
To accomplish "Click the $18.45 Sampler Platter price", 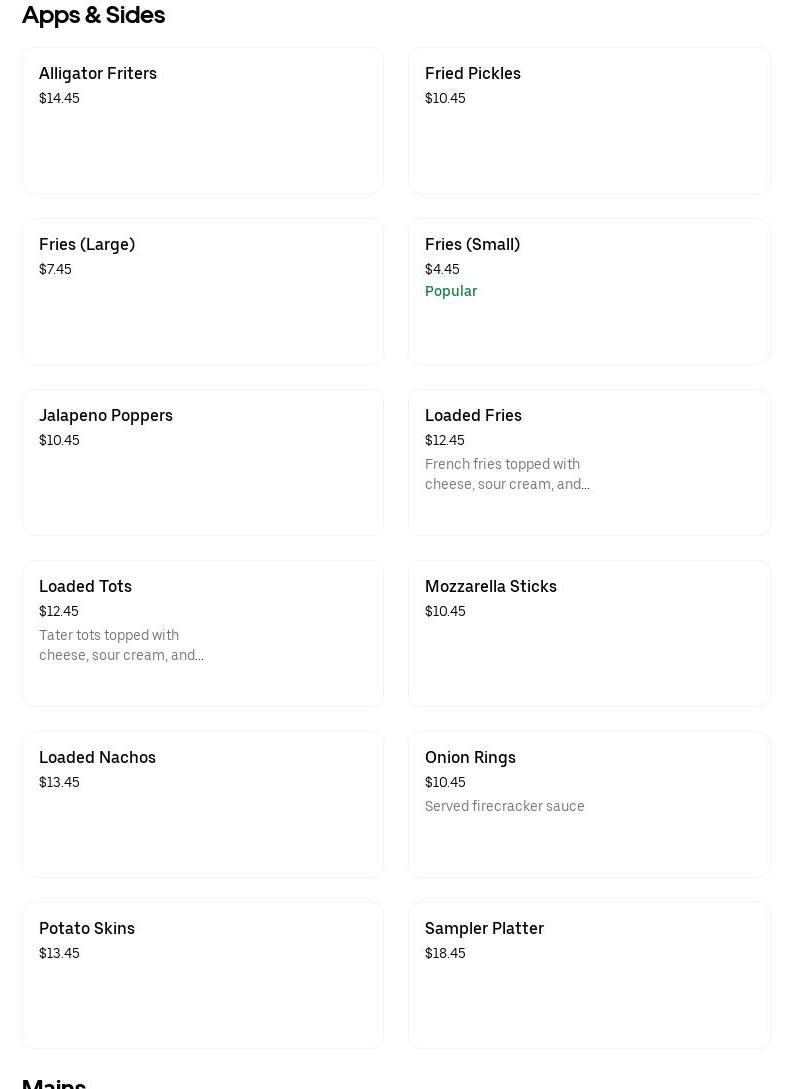I will [x=445, y=953].
